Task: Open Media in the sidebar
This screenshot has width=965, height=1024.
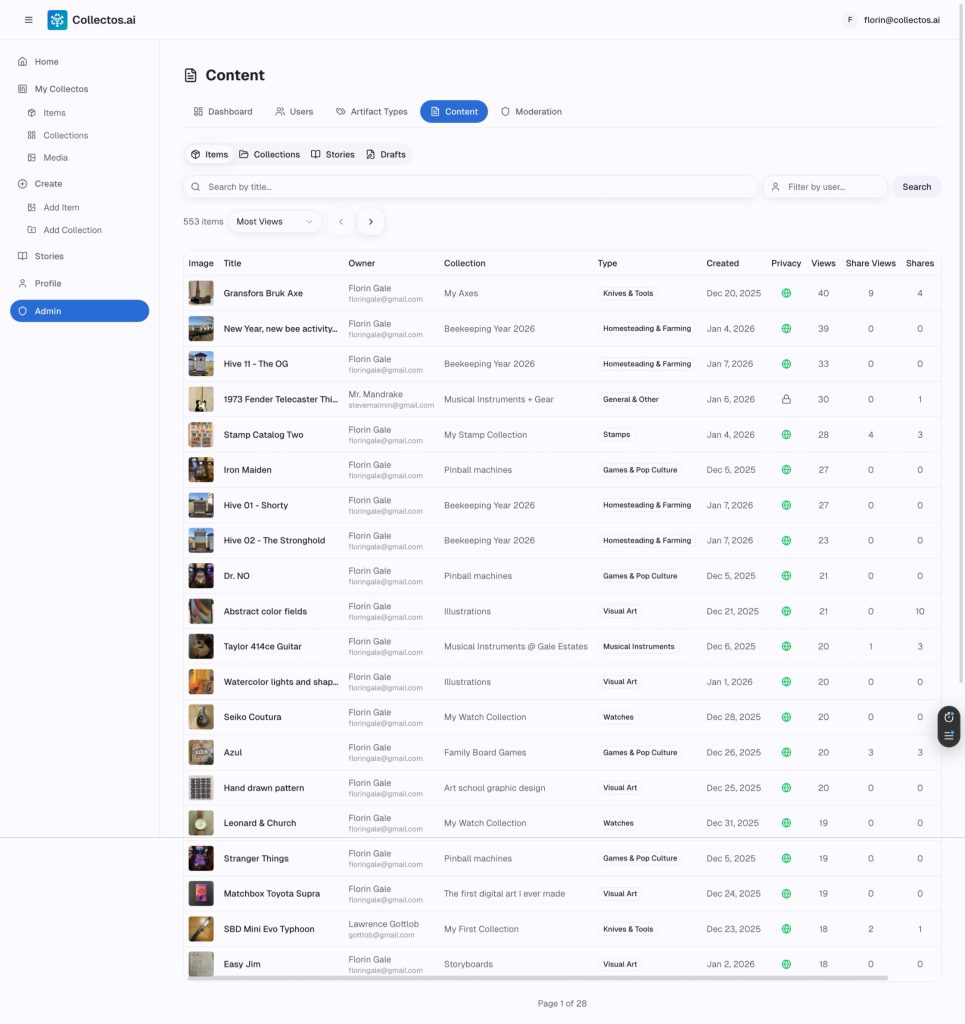Action: click(55, 158)
